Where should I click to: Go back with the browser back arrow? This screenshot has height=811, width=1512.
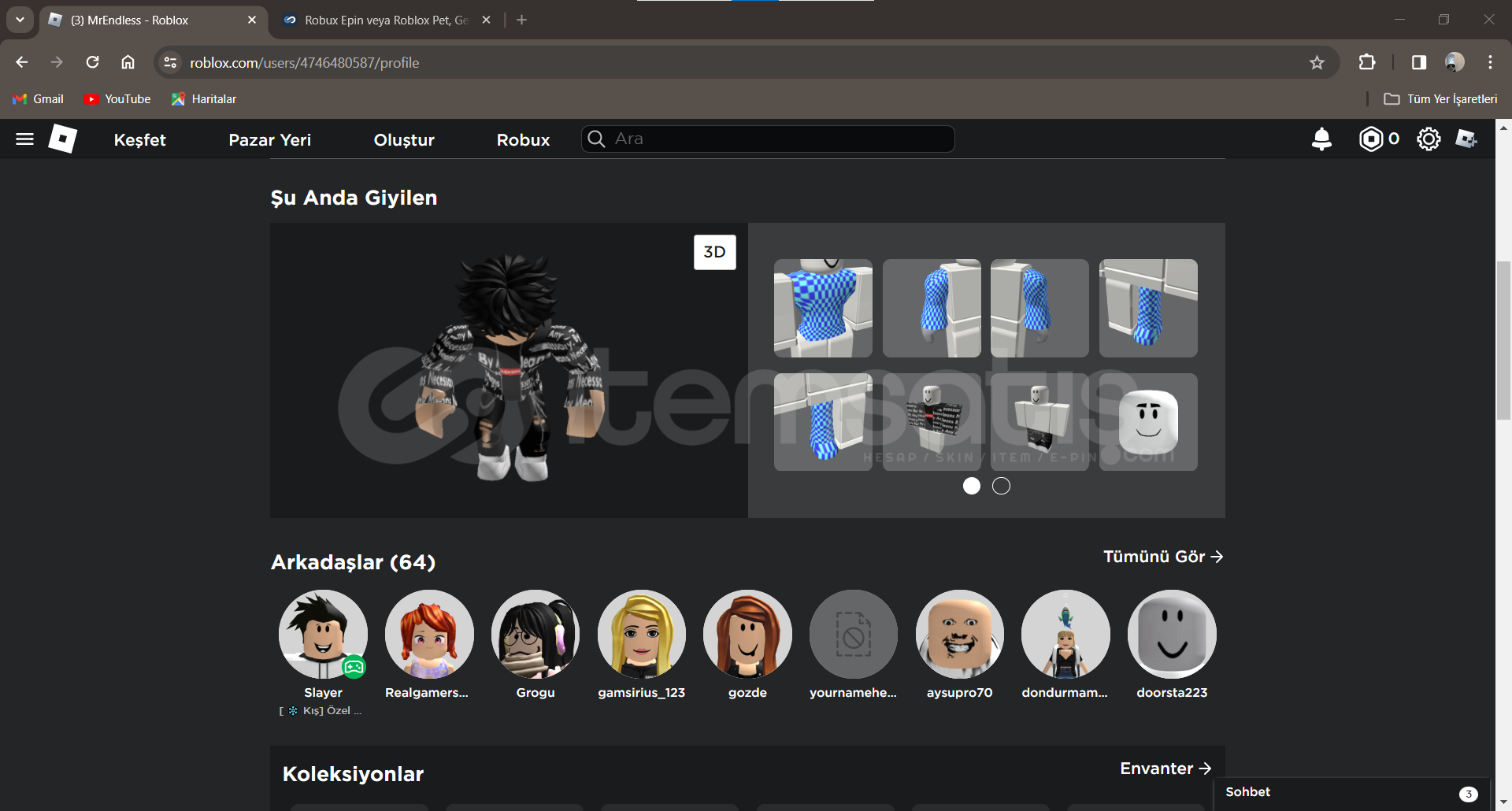coord(22,62)
